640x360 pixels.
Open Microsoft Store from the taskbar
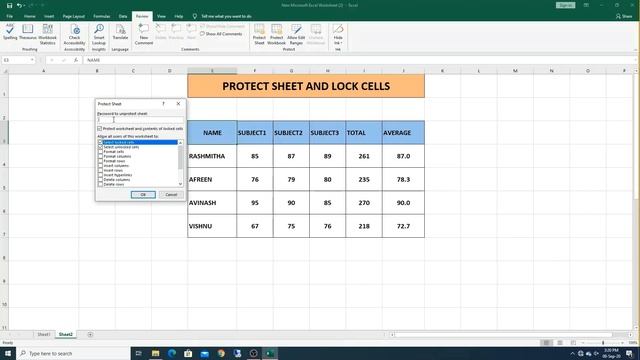(x=188, y=353)
